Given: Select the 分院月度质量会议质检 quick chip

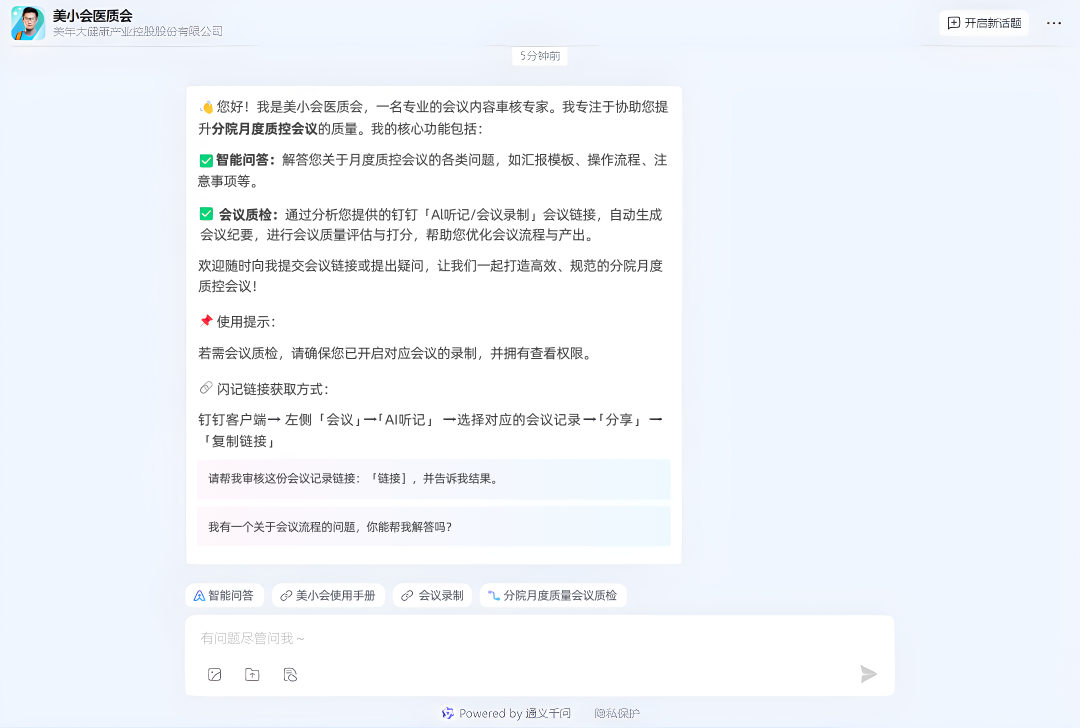Looking at the screenshot, I should (553, 595).
